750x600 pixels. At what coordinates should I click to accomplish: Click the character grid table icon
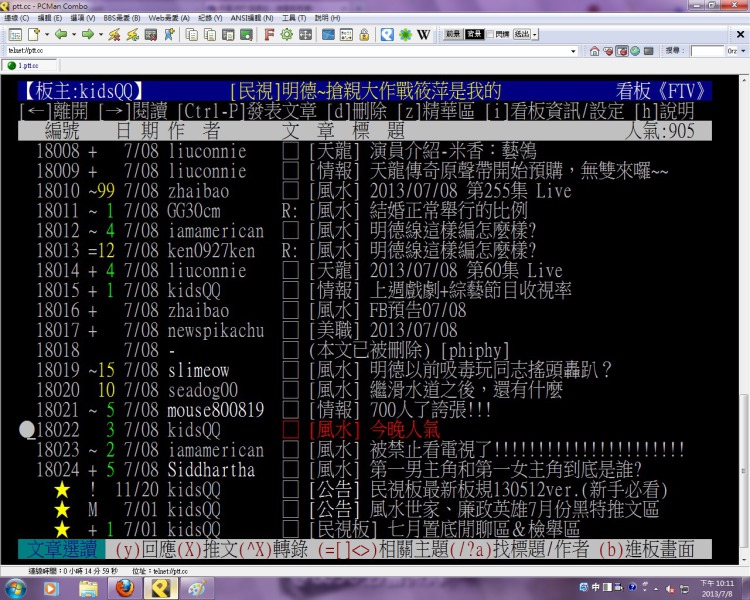click(x=346, y=34)
